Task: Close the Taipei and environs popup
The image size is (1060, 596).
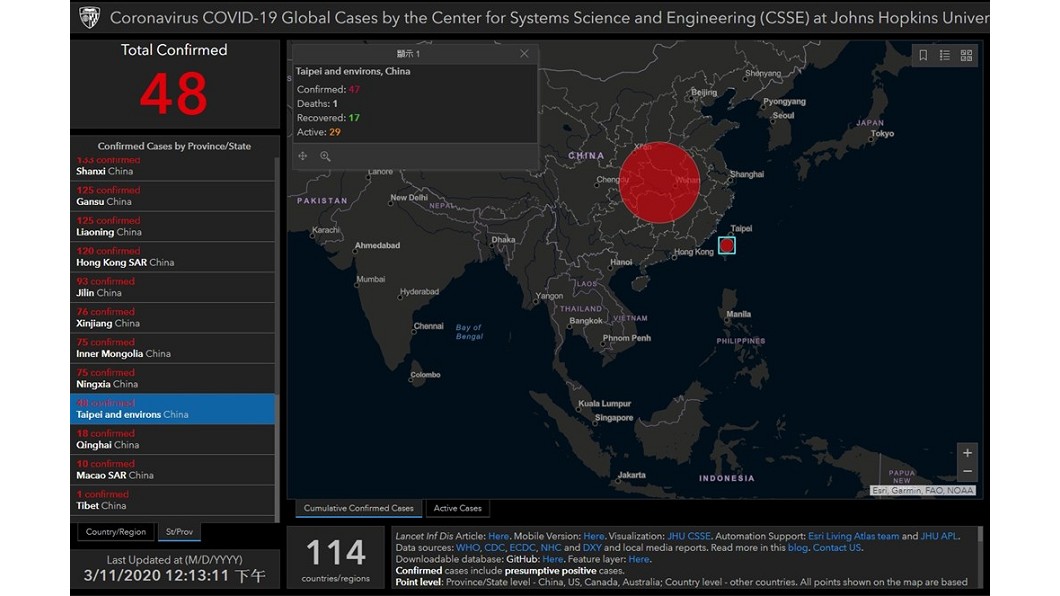Action: [x=524, y=53]
